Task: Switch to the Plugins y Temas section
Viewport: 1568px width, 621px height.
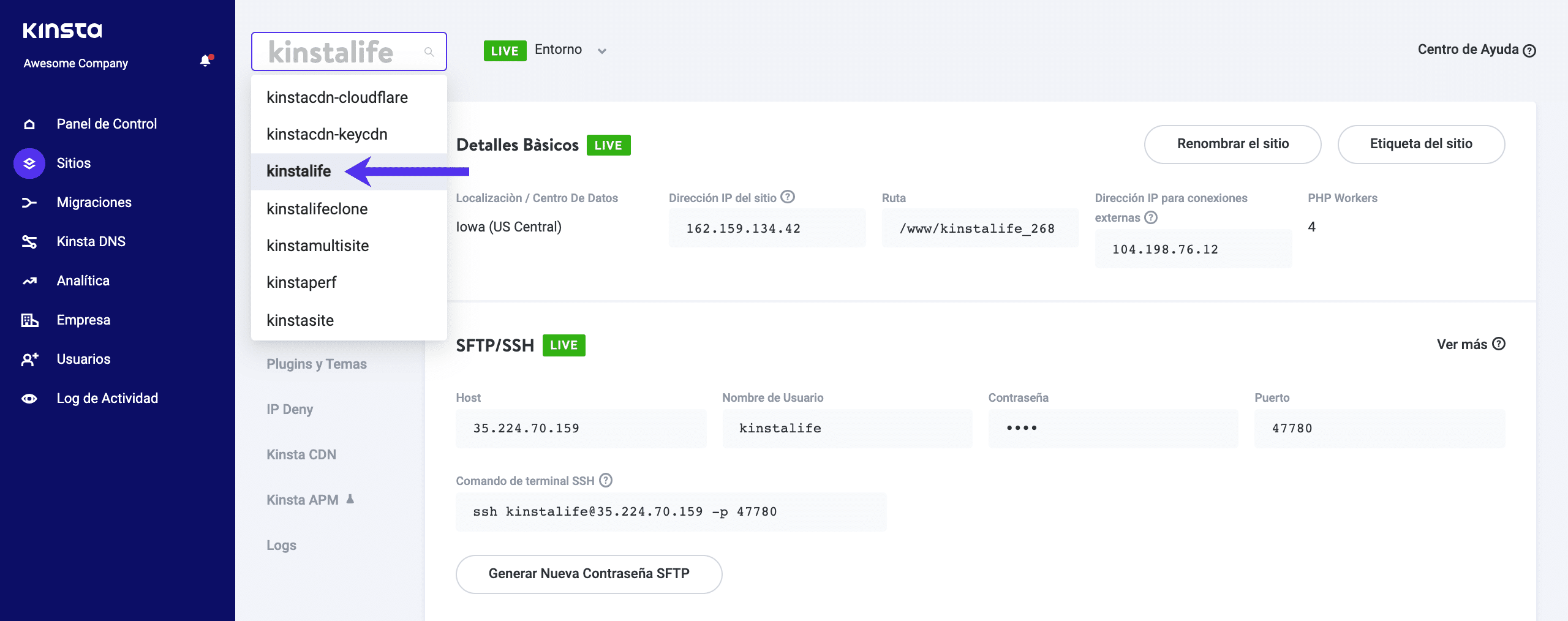Action: pos(317,363)
